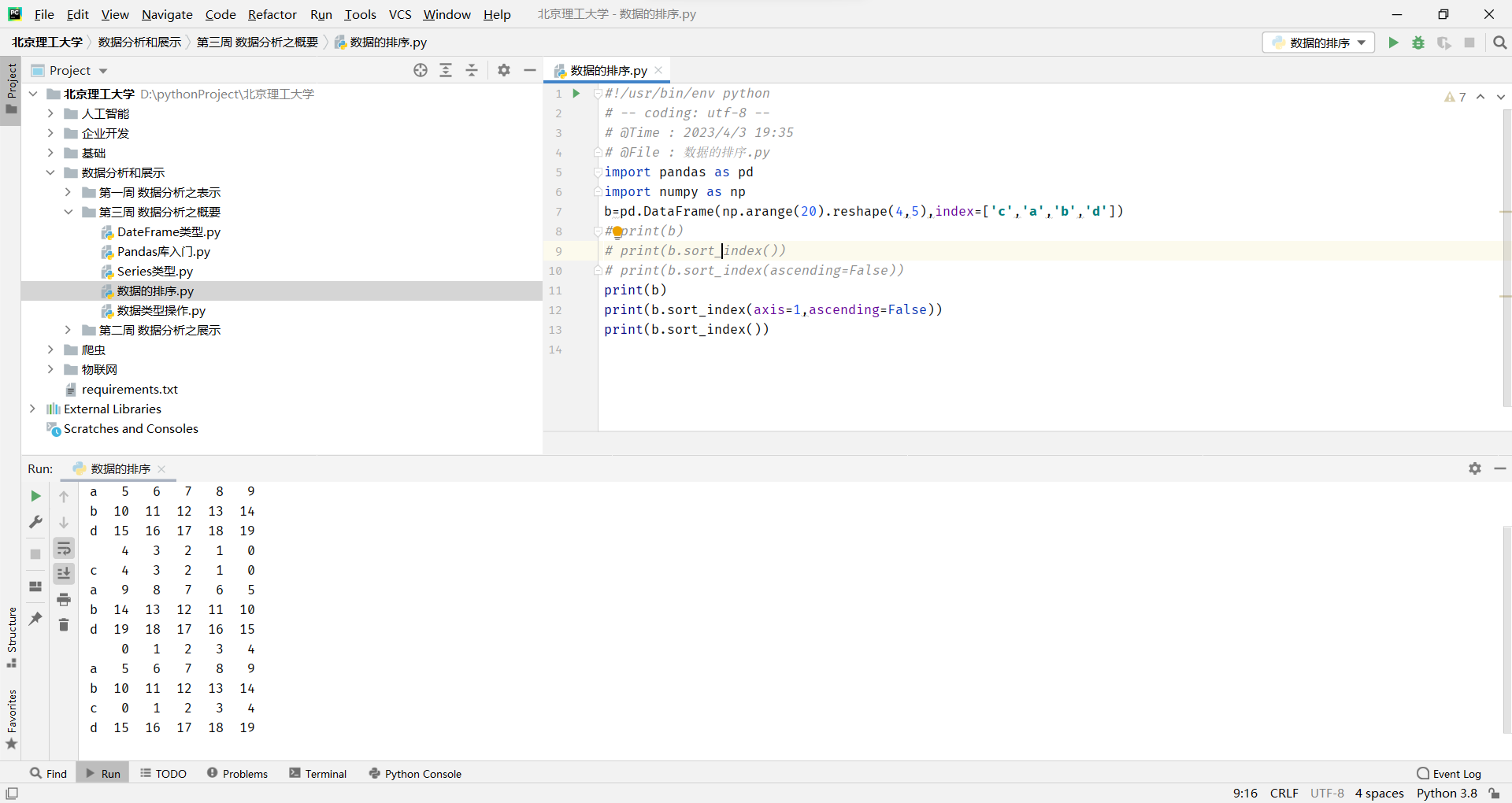
Task: Open the TODO tool window
Action: click(x=163, y=773)
